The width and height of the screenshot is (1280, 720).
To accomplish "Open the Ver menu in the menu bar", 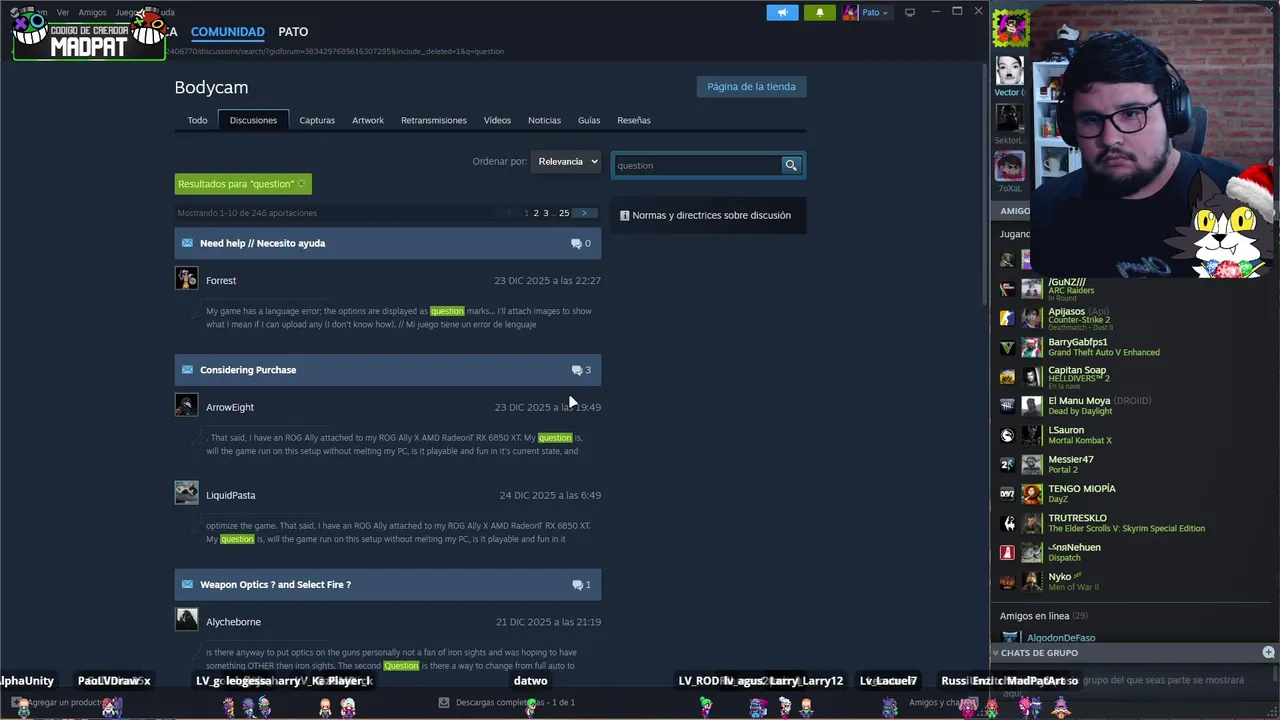I will tap(63, 12).
